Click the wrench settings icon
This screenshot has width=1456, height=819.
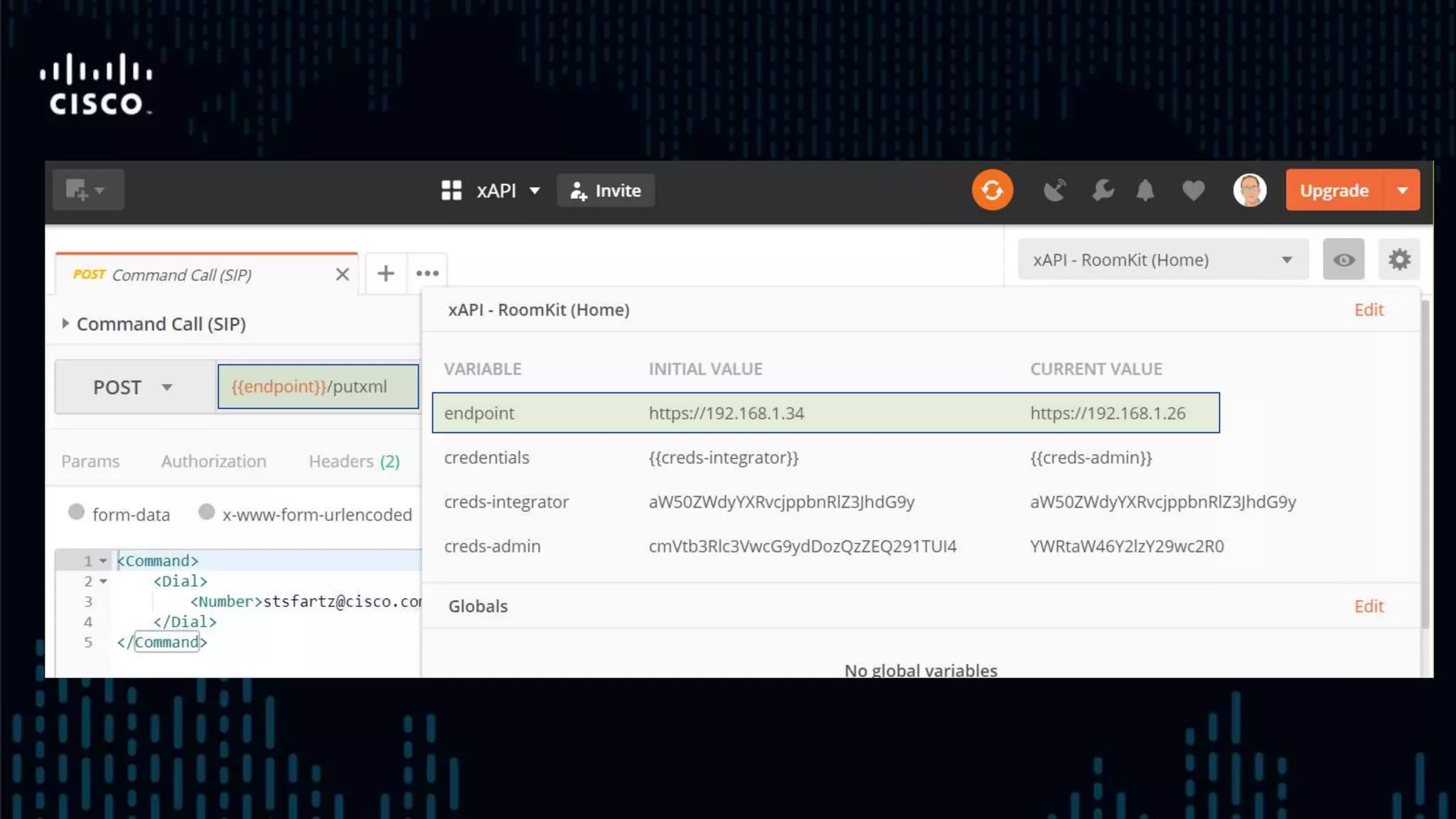pos(1103,191)
